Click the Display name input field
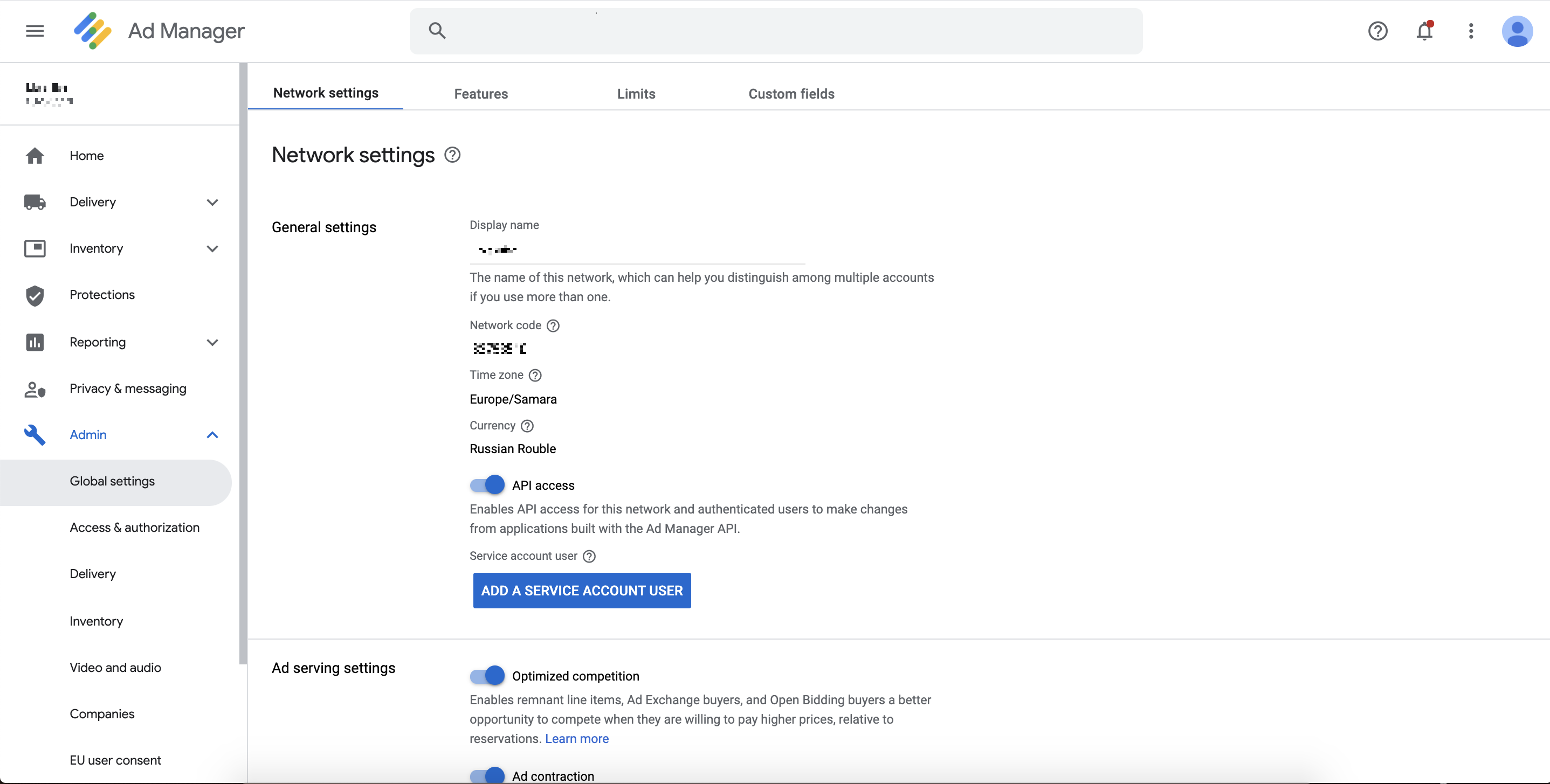Viewport: 1550px width, 784px height. pos(637,249)
